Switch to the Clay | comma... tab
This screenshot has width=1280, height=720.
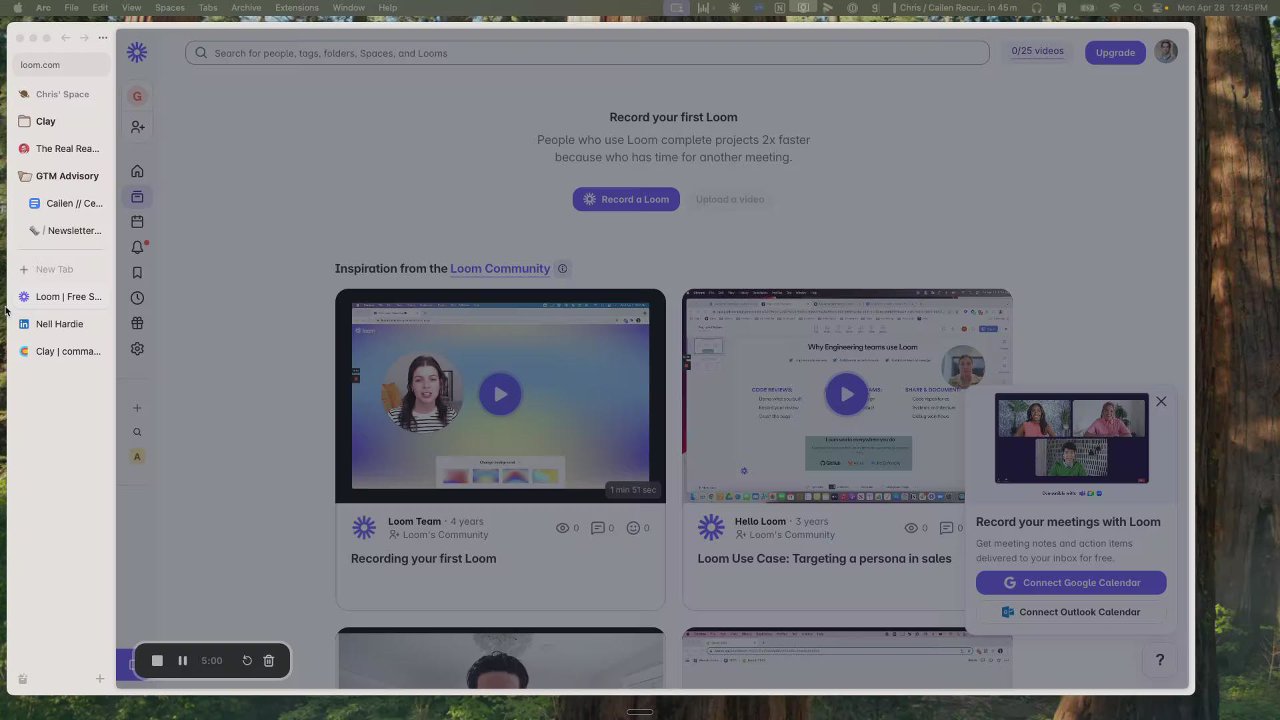coord(60,351)
